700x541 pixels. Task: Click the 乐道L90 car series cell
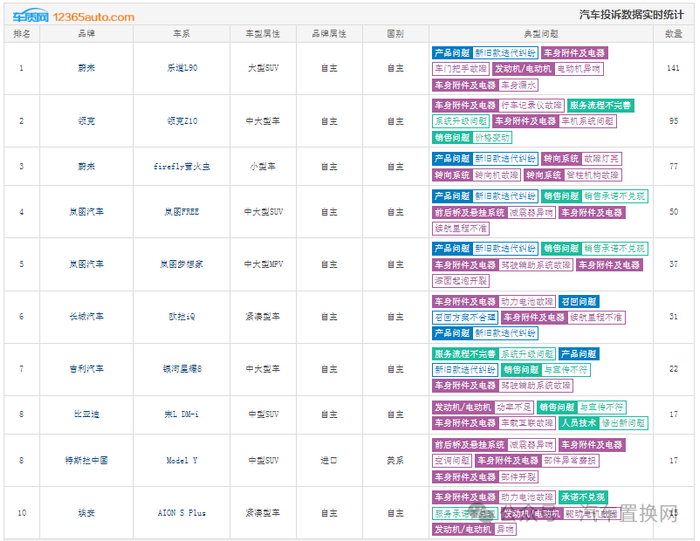(182, 68)
